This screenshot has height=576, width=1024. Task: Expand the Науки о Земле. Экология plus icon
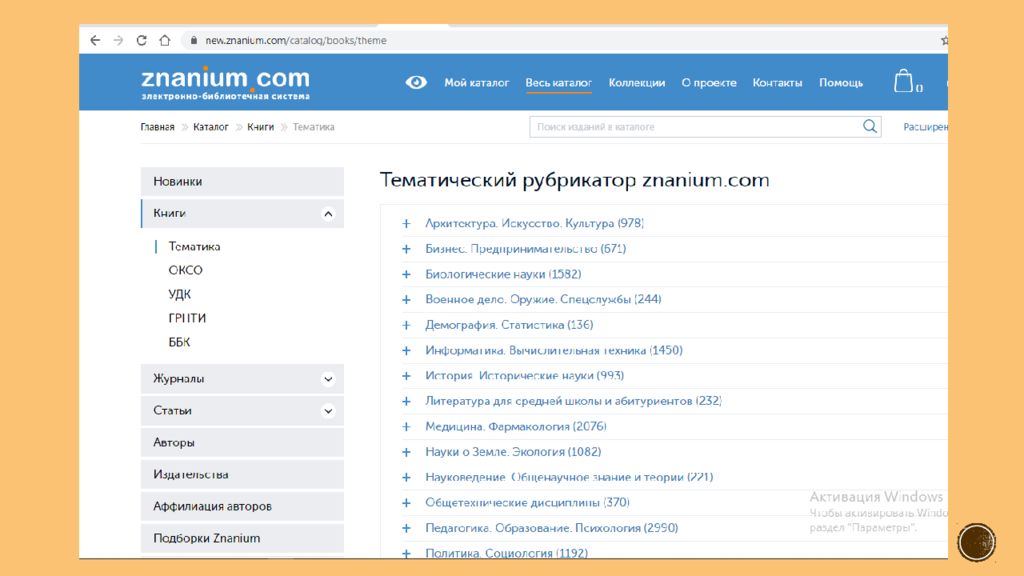click(x=406, y=452)
